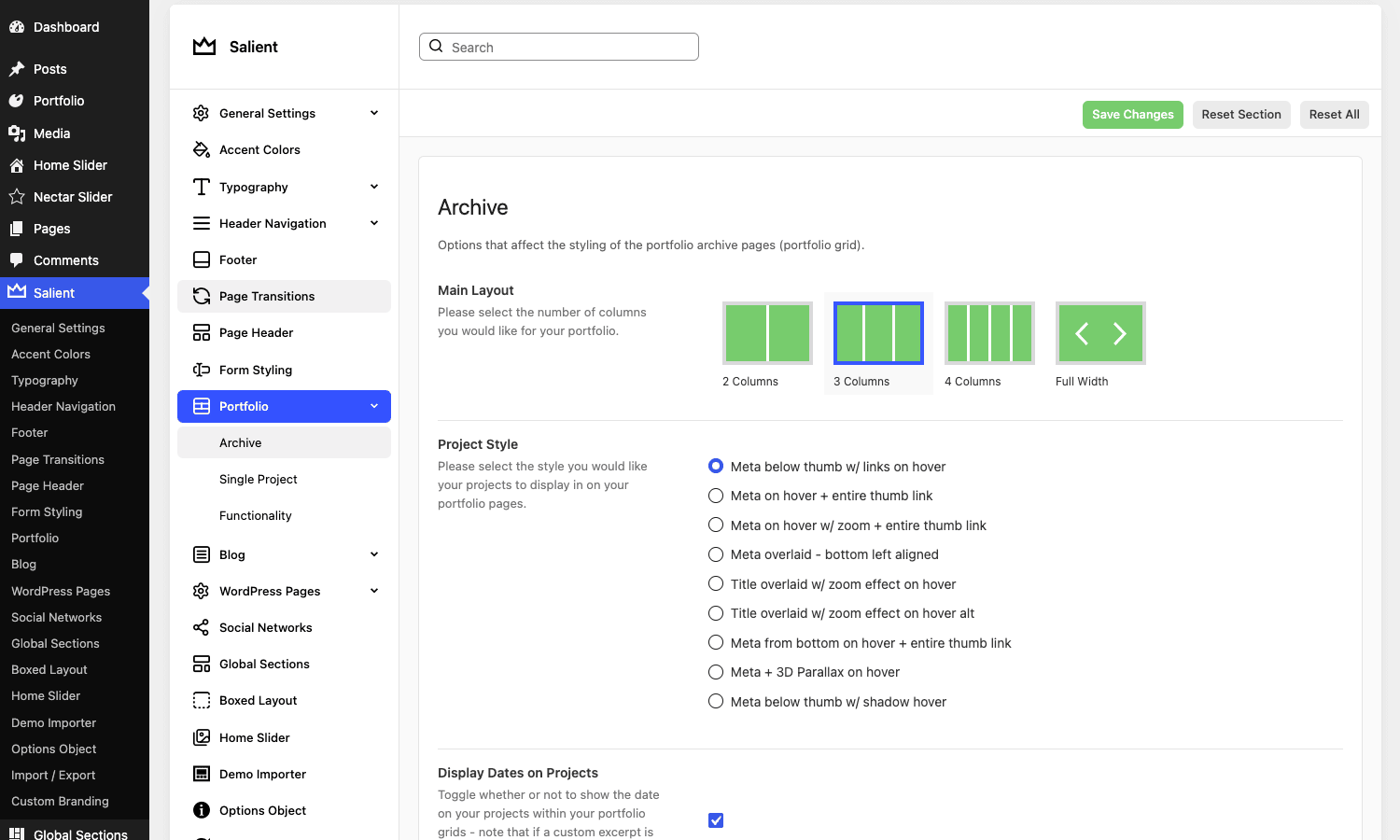Expand Blog section chevron
This screenshot has width=1400, height=840.
374,554
